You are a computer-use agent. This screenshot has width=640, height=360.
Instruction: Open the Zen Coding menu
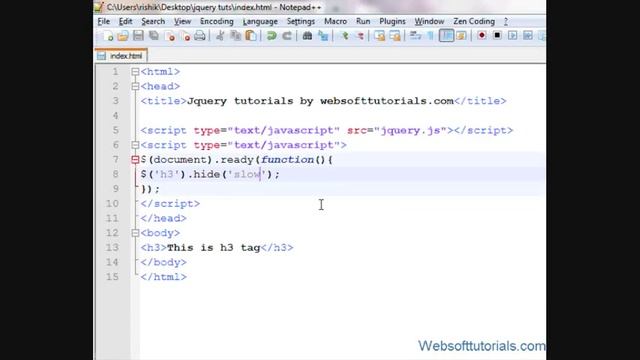[x=474, y=21]
